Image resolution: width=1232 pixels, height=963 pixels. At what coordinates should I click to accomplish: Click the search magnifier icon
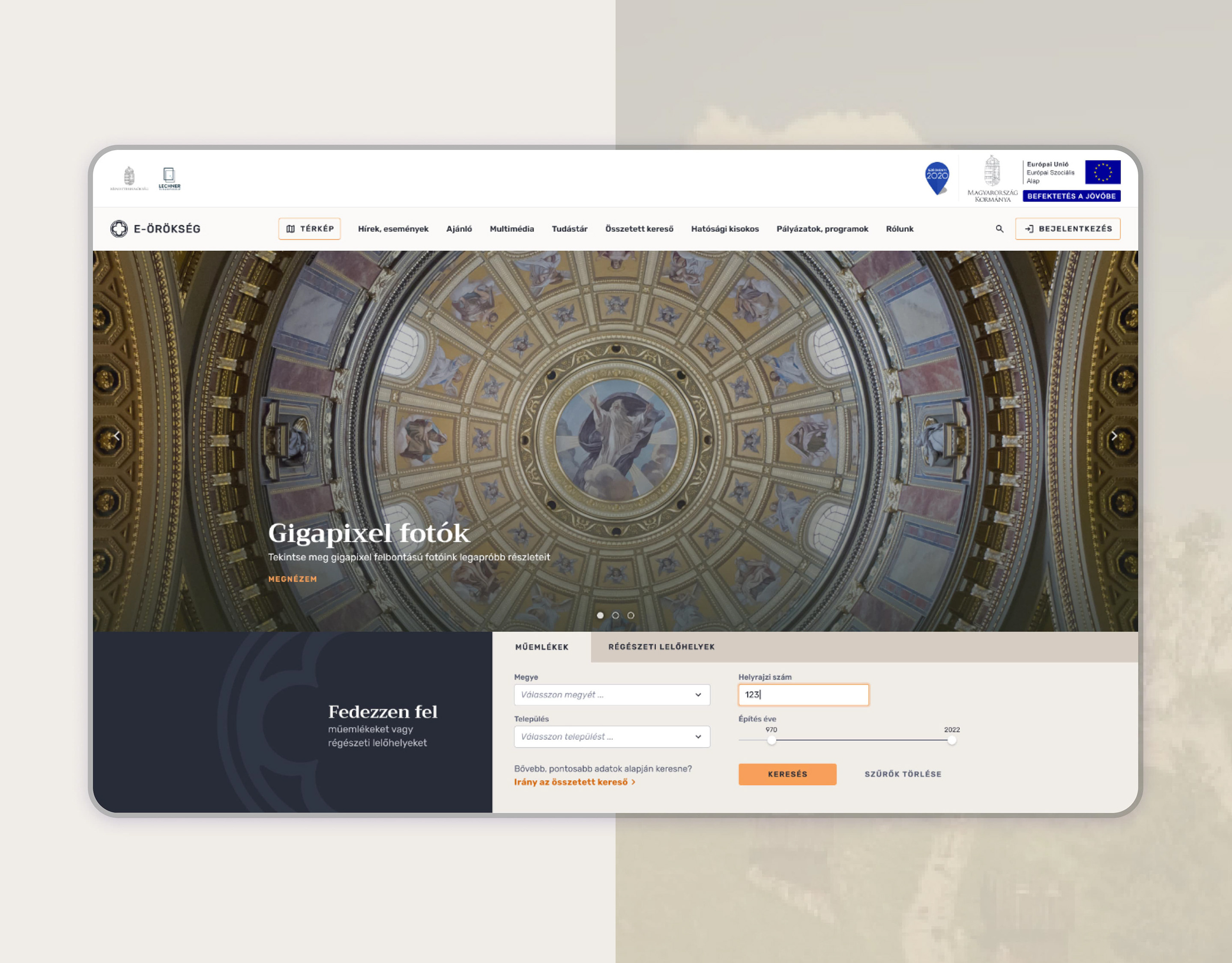tap(999, 228)
